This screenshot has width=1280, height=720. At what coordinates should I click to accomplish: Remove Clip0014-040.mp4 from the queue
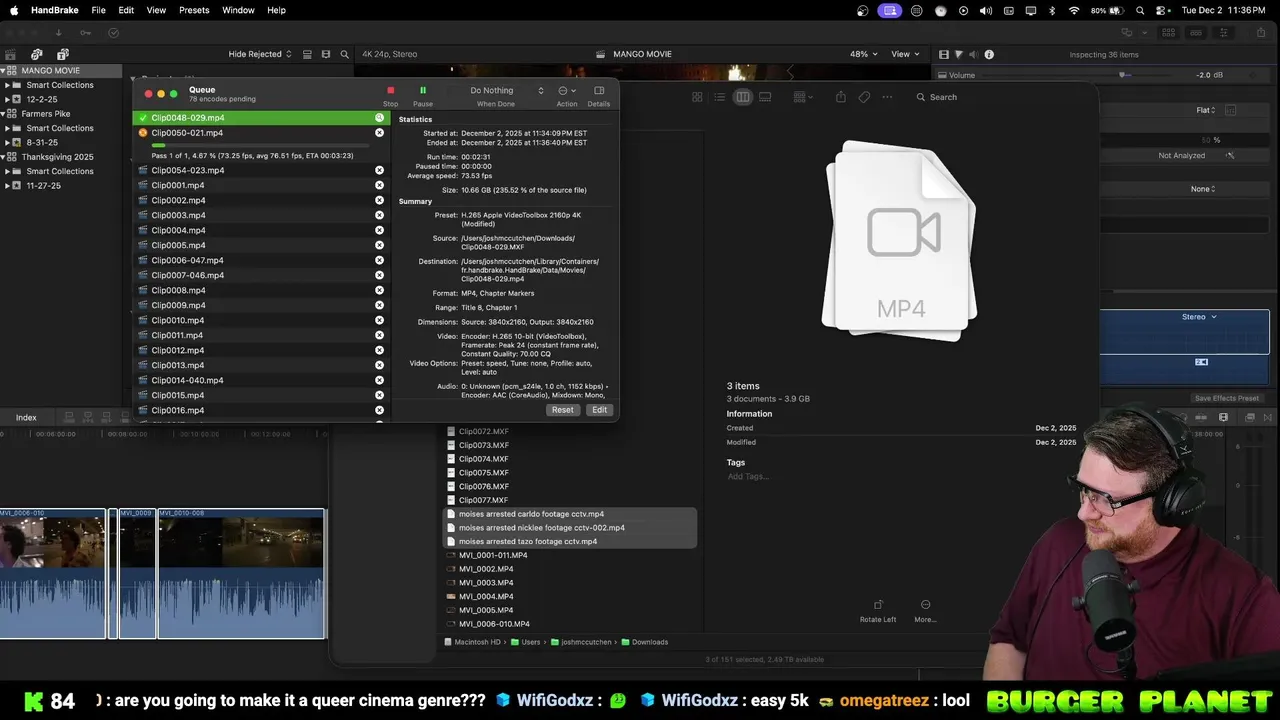(379, 380)
